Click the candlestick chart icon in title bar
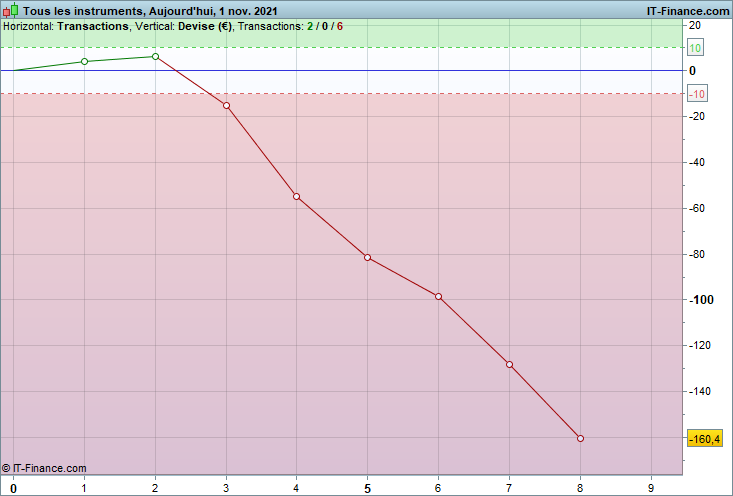 coord(11,10)
